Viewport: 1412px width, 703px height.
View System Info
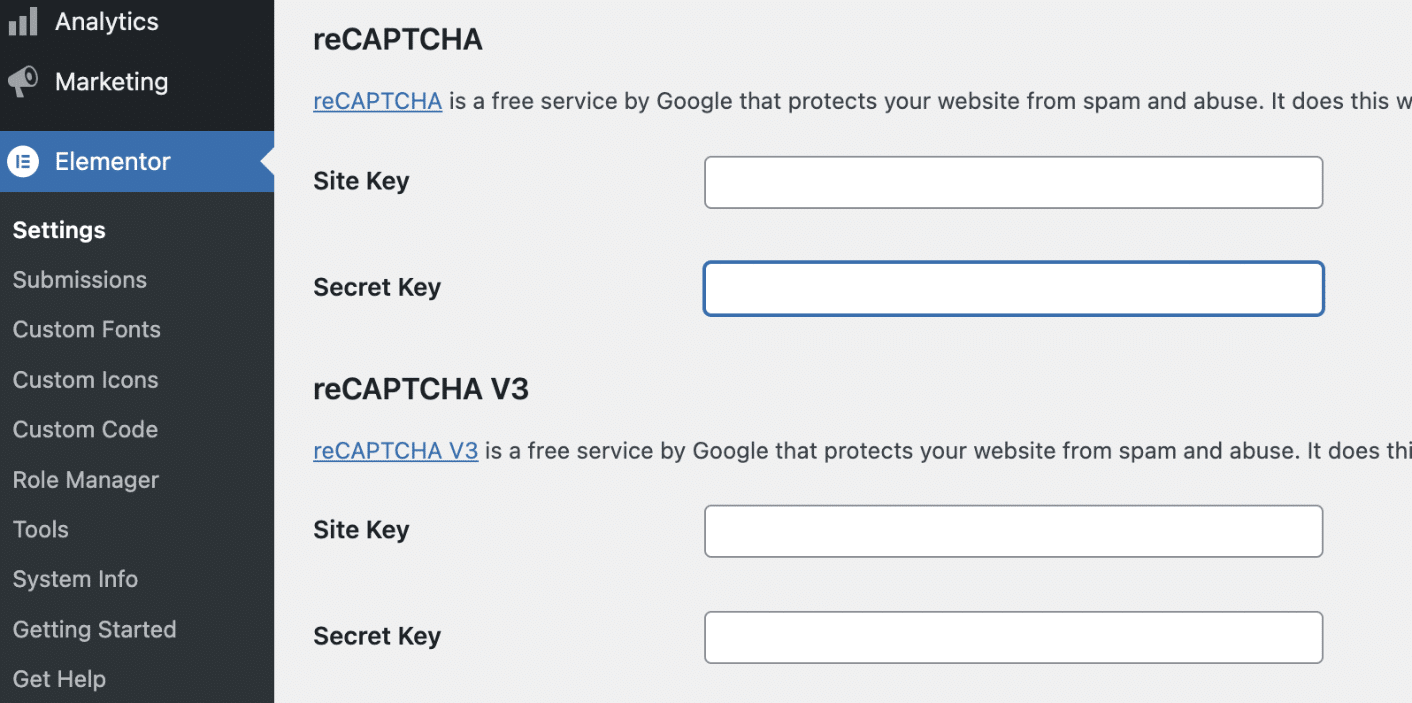(74, 579)
